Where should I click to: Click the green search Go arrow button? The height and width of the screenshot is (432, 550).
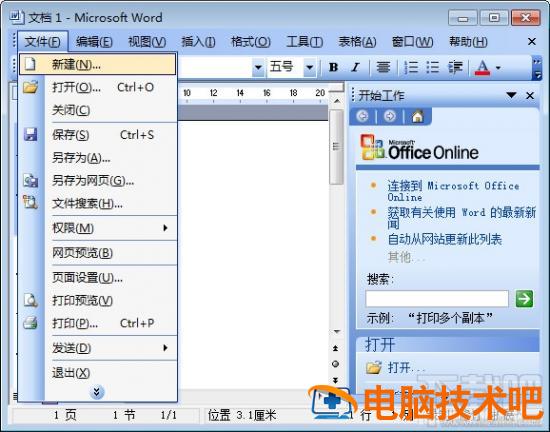coord(524,299)
